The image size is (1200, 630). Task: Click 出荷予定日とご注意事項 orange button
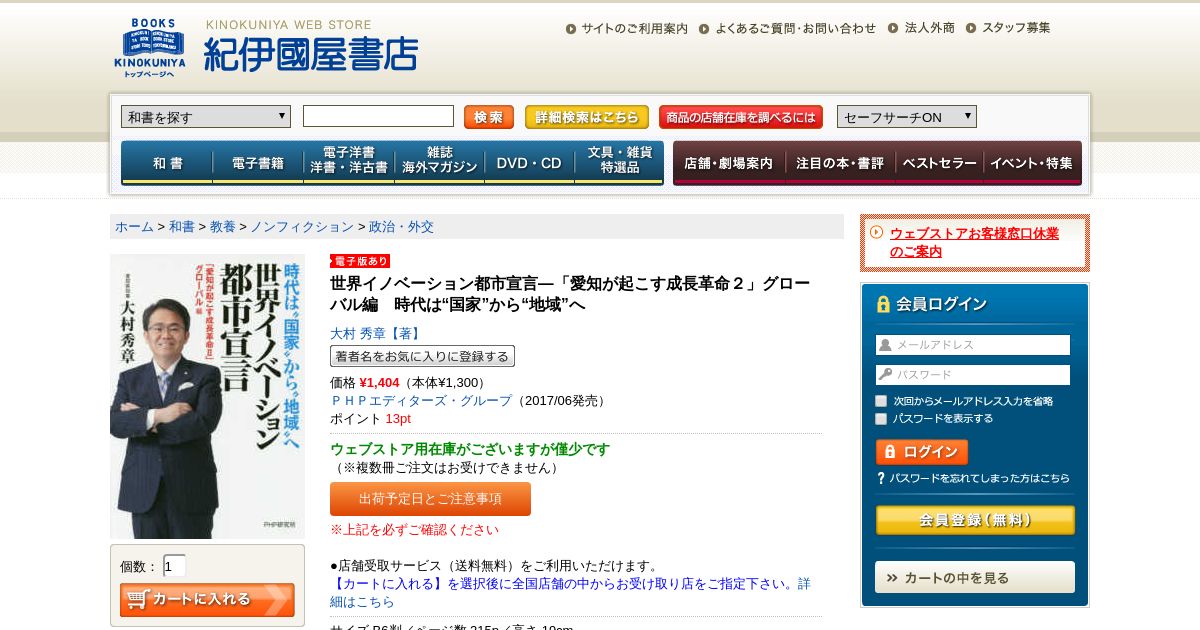[430, 499]
